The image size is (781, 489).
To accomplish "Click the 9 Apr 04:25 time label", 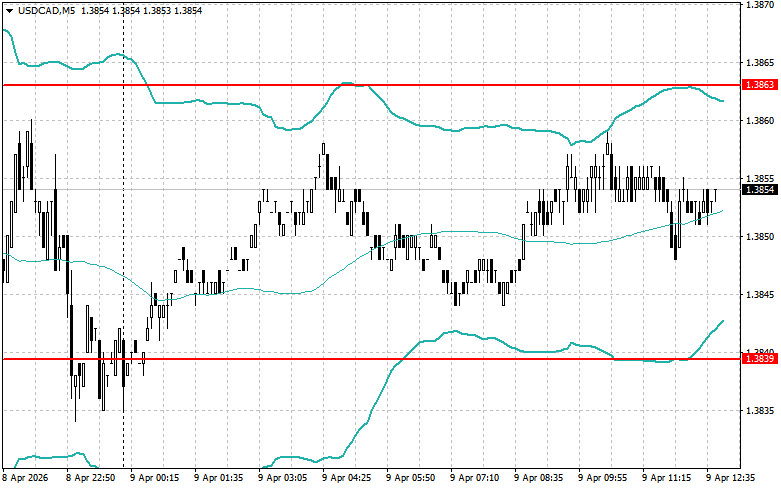I will pyautogui.click(x=347, y=478).
